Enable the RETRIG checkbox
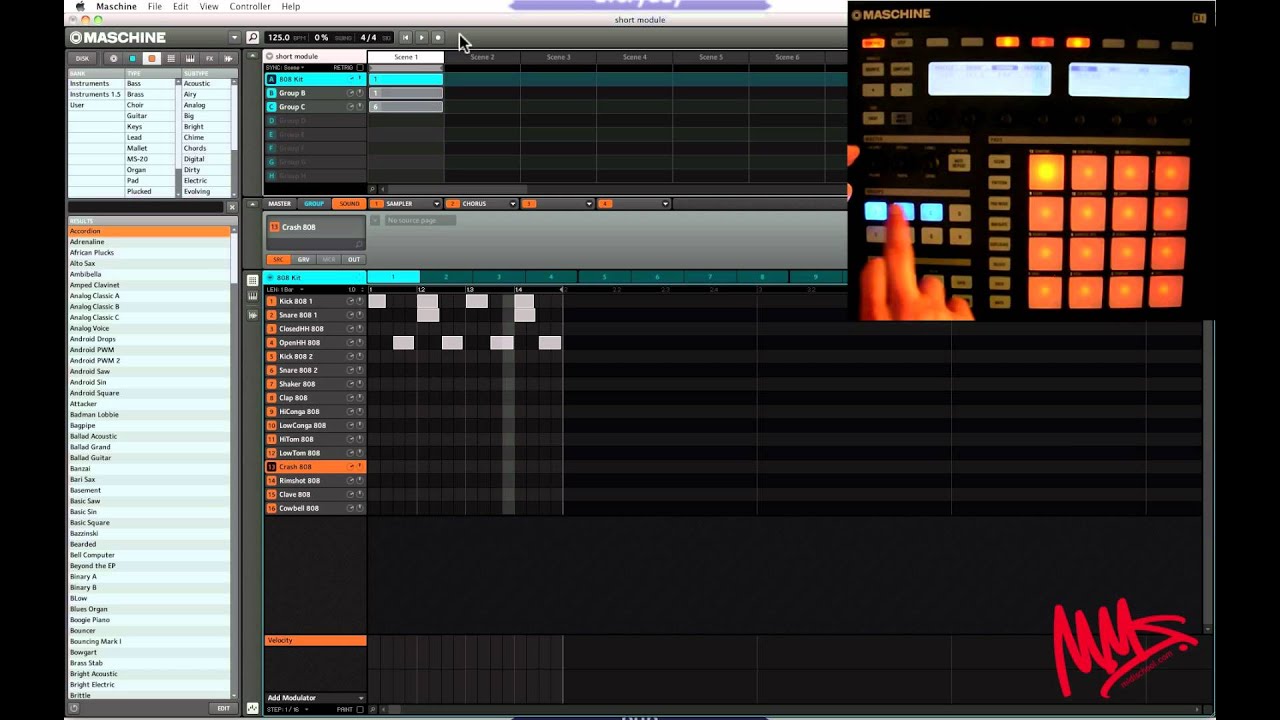The height and width of the screenshot is (720, 1280). 360,68
